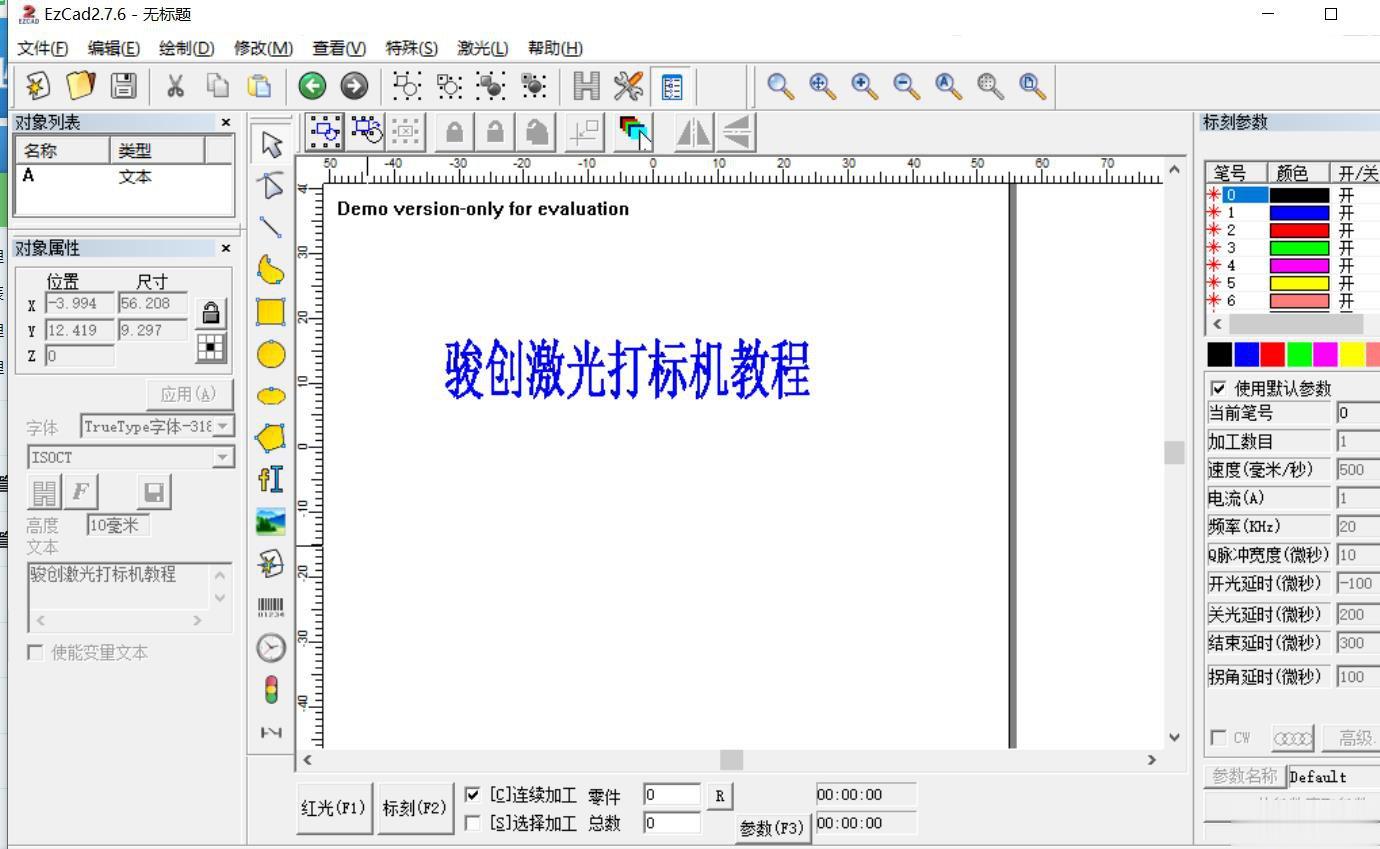The height and width of the screenshot is (849, 1380).
Task: Toggle pen 3 on/off state
Action: 1346,248
